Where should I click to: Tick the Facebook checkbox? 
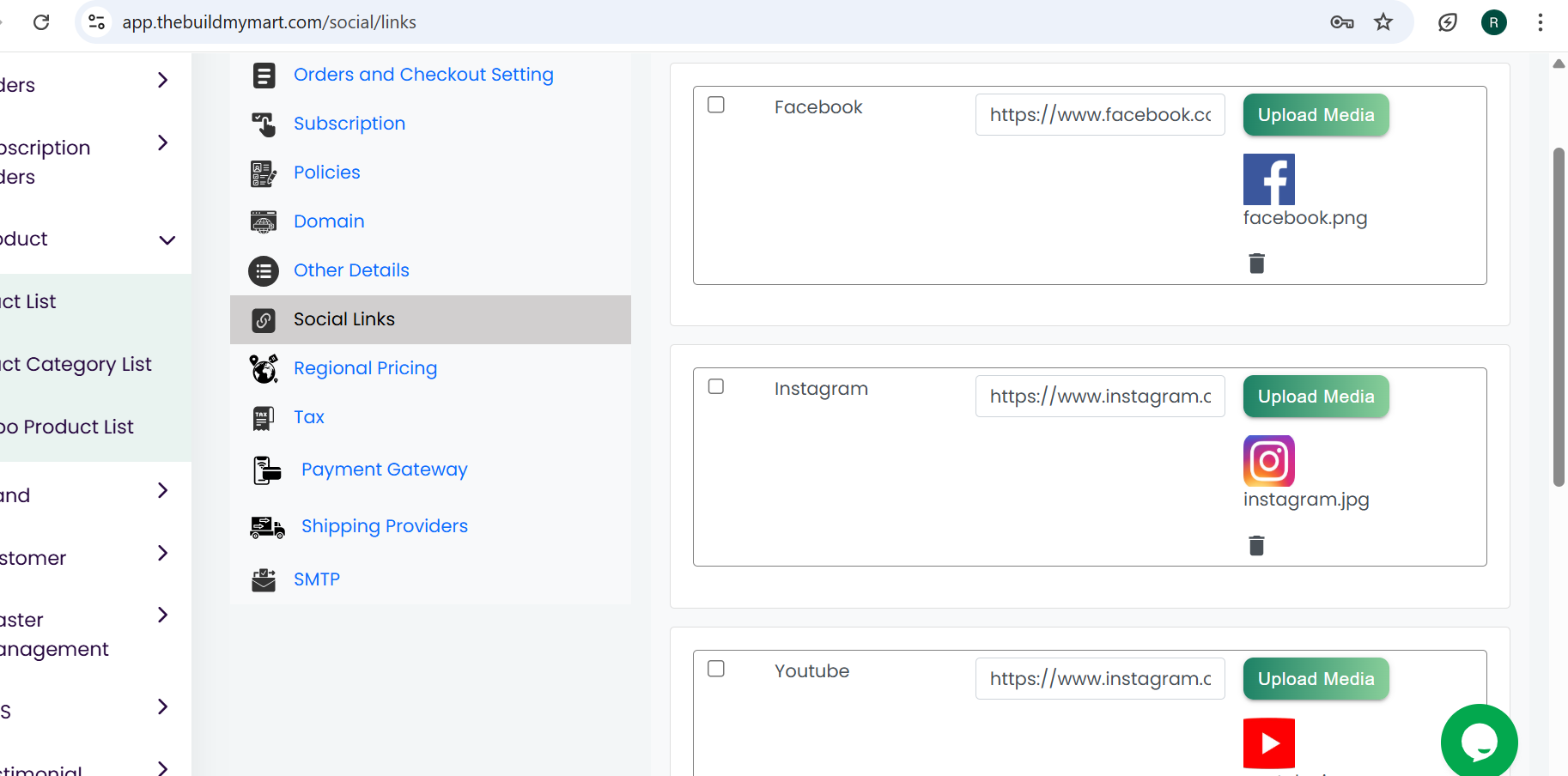(x=716, y=105)
